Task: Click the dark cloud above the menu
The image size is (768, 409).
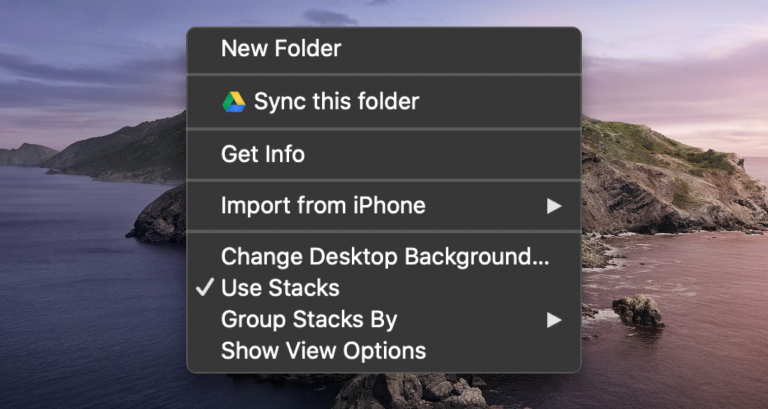Action: click(x=330, y=17)
